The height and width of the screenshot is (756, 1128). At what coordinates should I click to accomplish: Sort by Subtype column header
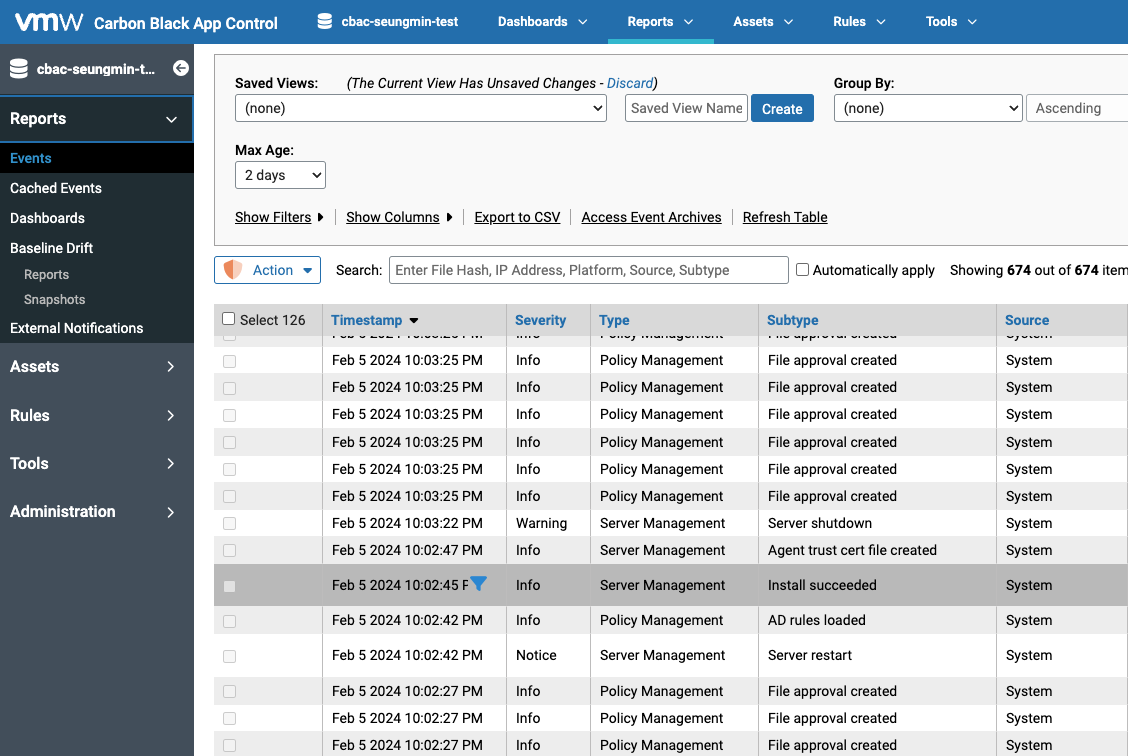pyautogui.click(x=792, y=320)
